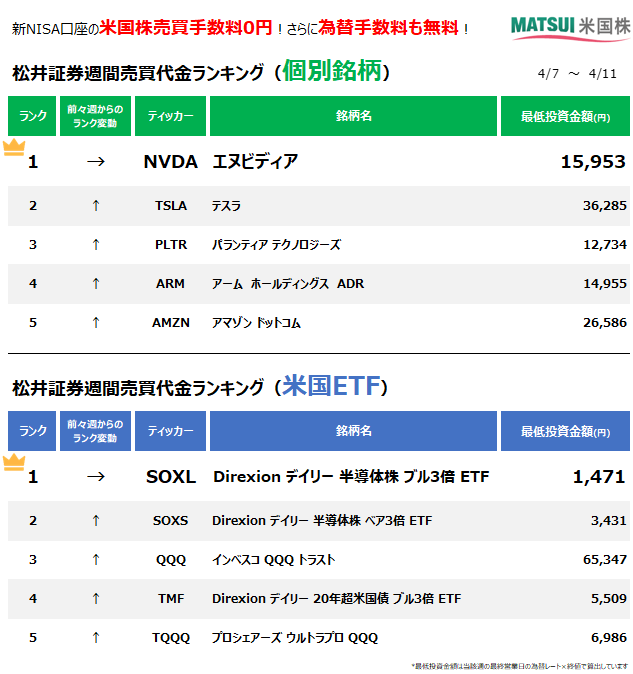Click the amount 6,986
633x674 pixels.
[609, 637]
